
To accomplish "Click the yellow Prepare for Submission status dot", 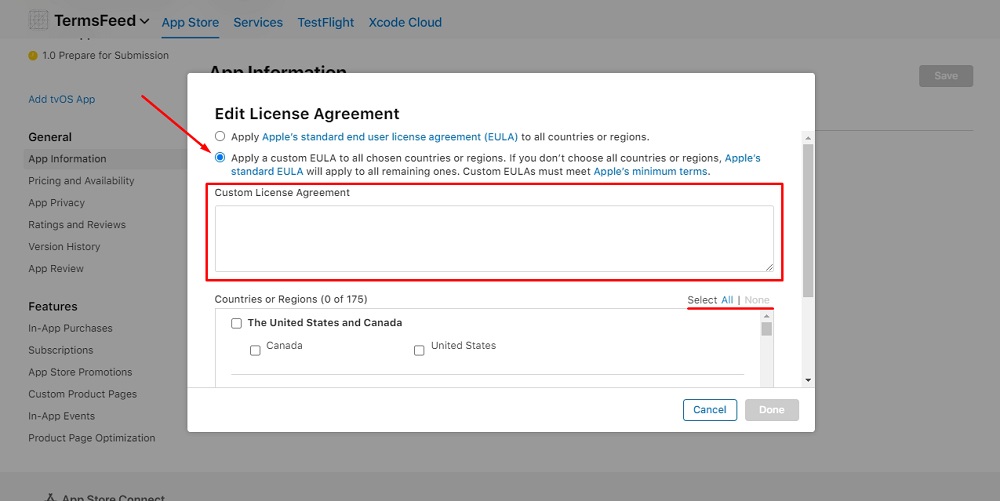I will click(33, 55).
